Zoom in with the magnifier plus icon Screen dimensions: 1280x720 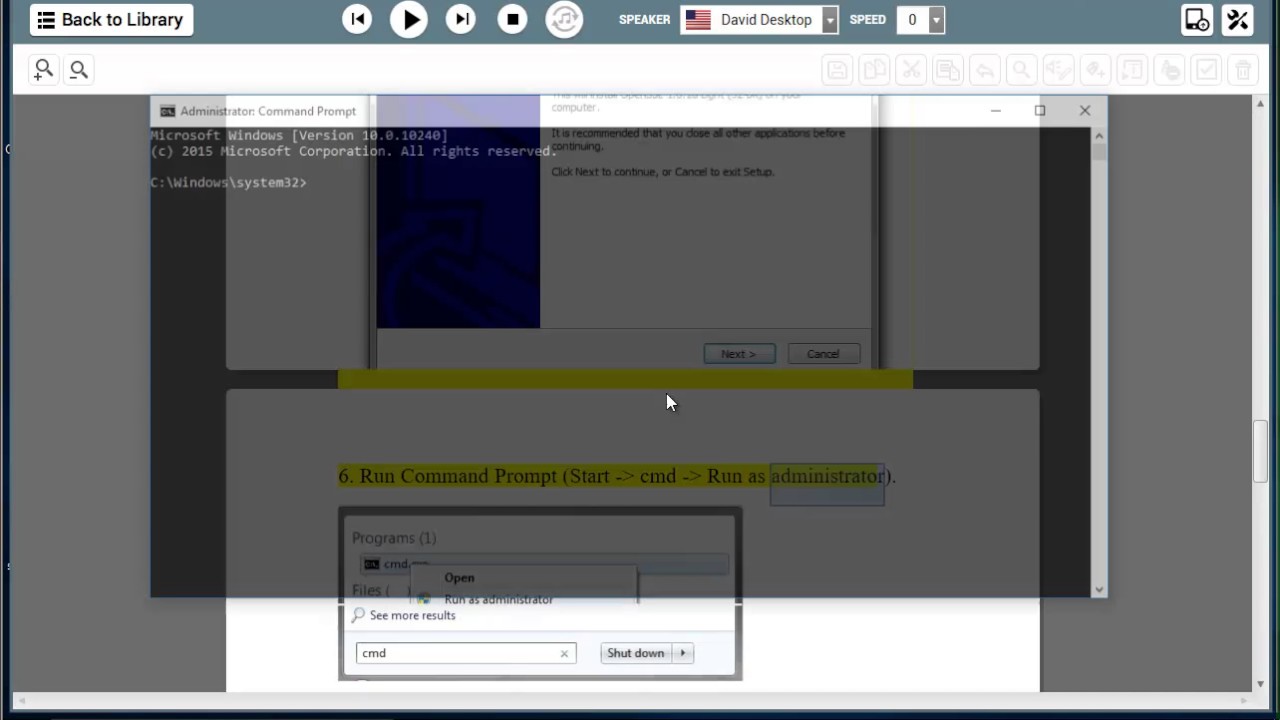click(x=43, y=69)
